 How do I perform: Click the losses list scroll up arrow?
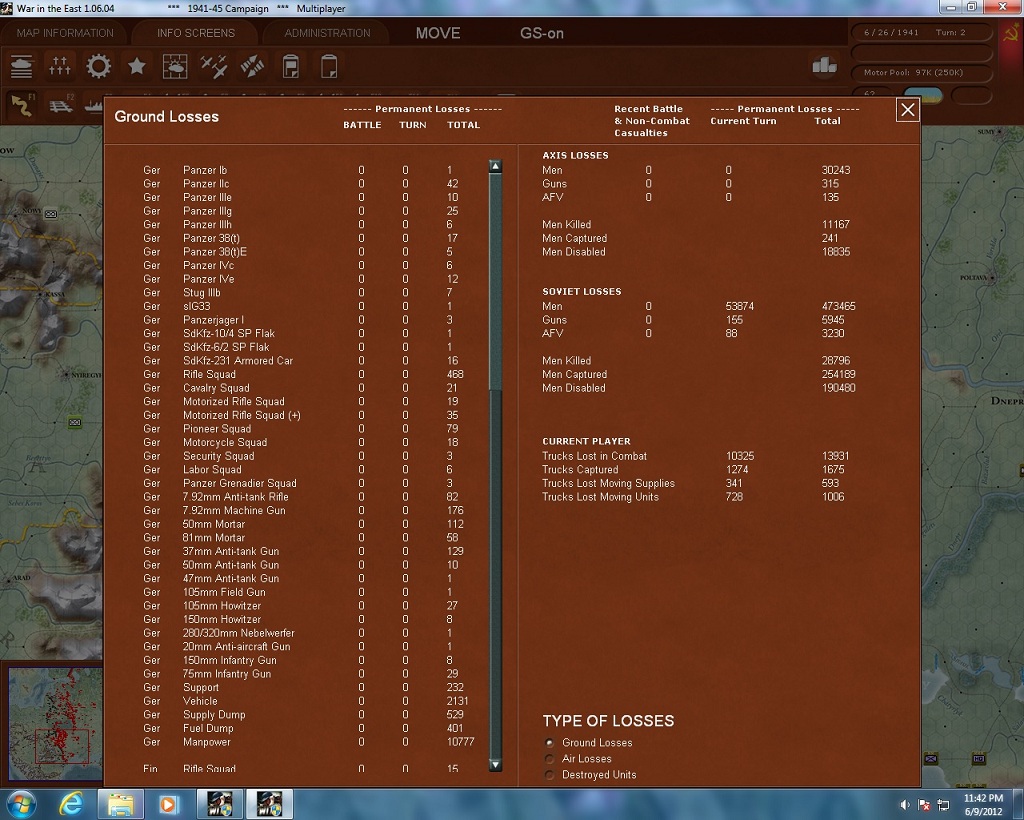(x=495, y=166)
